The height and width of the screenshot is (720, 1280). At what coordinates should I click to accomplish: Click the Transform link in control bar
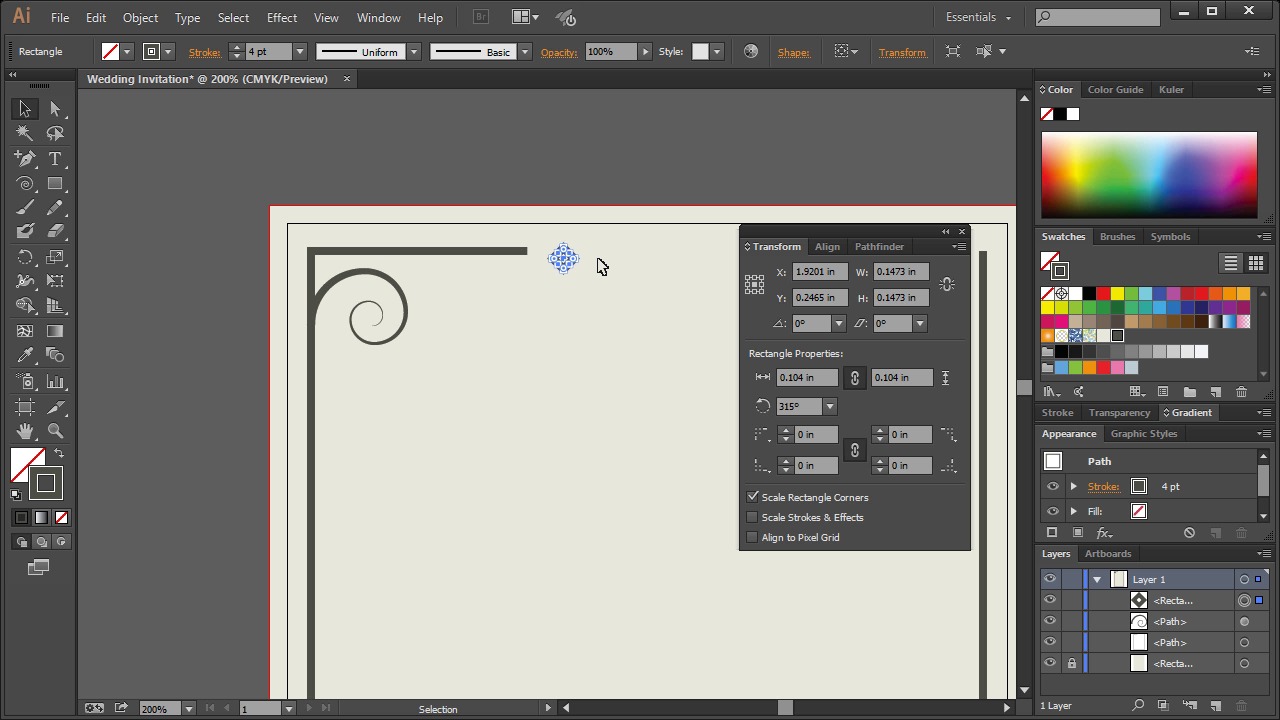pyautogui.click(x=901, y=52)
